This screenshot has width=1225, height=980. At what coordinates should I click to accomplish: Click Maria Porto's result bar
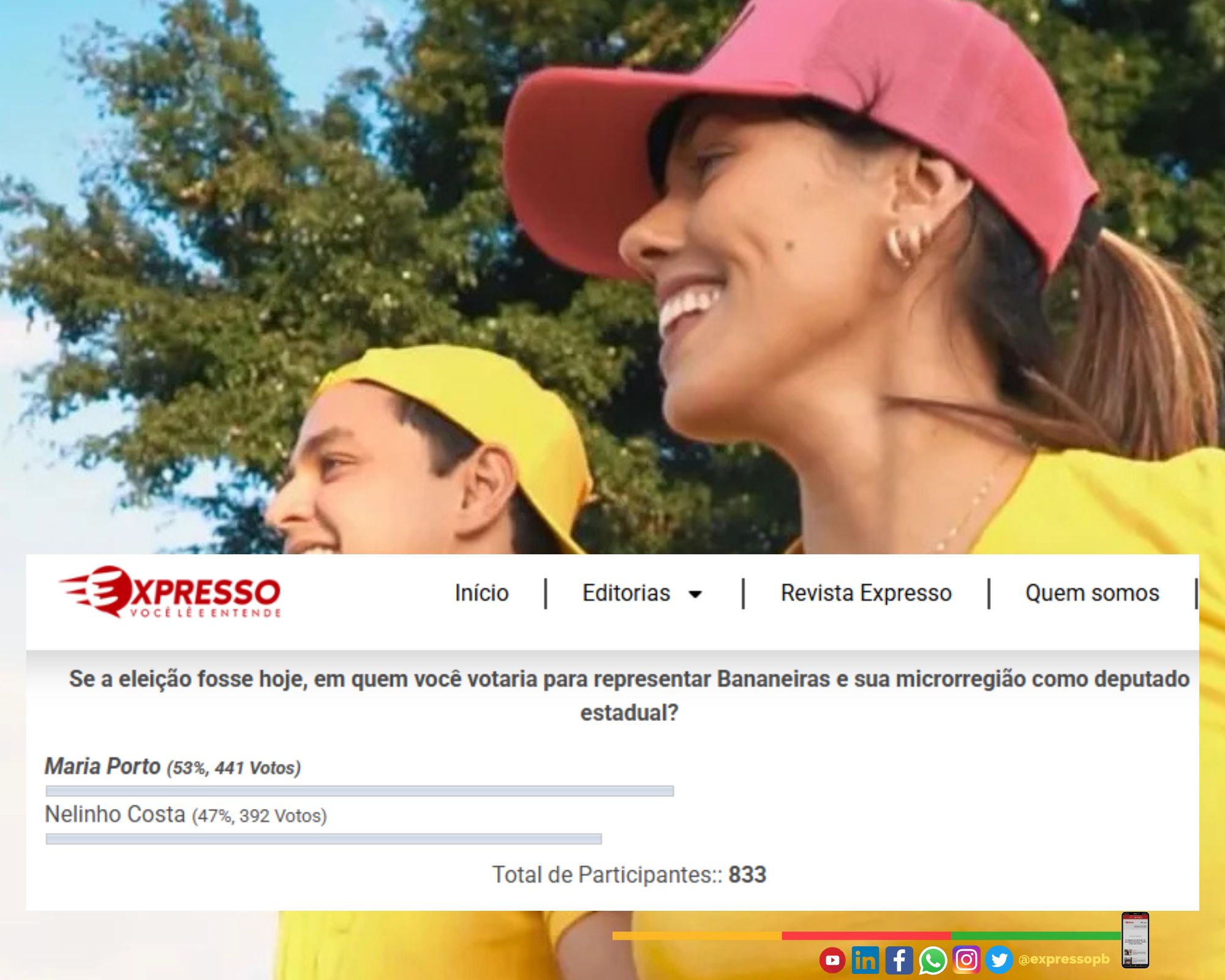coord(360,791)
